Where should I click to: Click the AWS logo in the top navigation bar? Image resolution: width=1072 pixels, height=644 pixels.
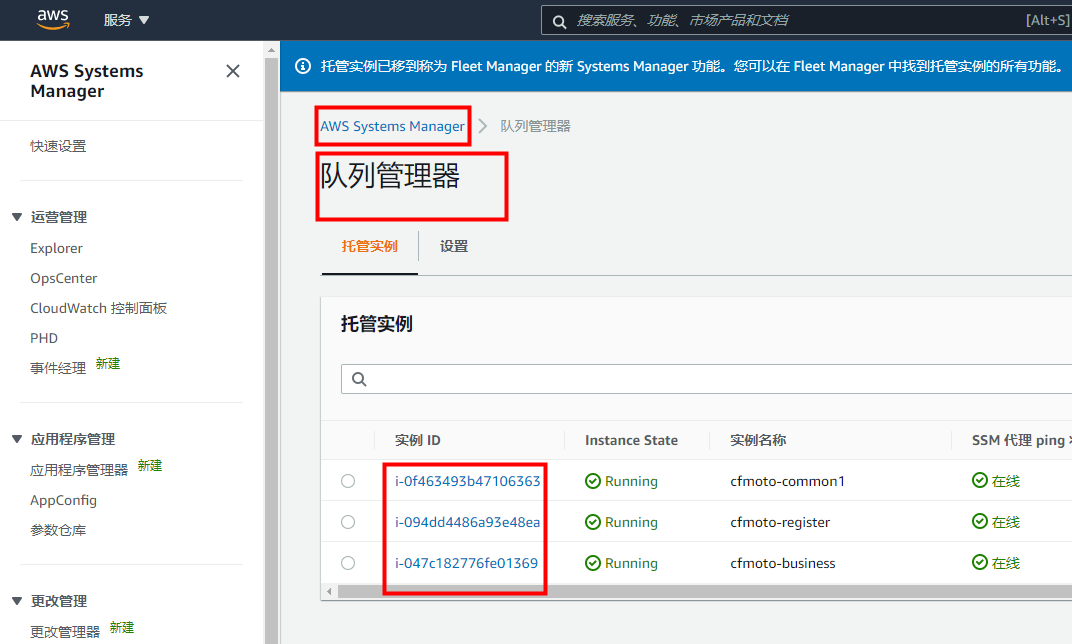[52, 19]
